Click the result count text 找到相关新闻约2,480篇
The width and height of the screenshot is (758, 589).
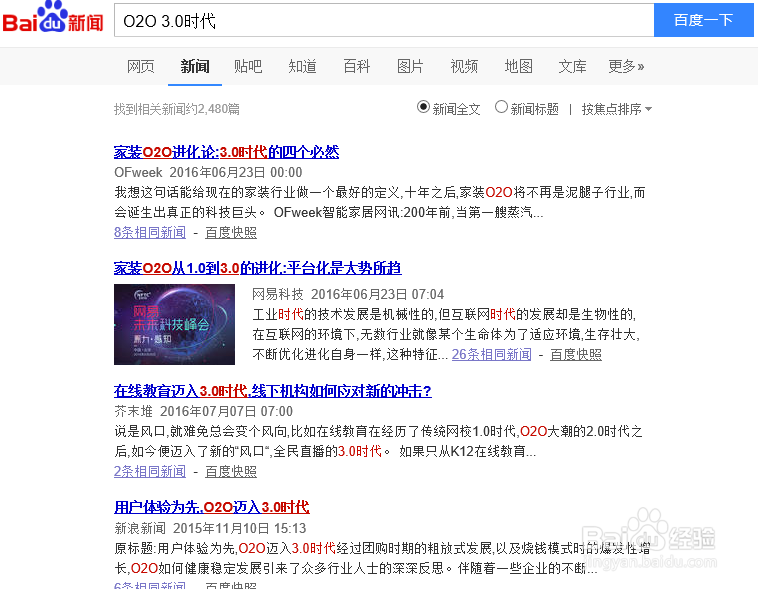pyautogui.click(x=177, y=109)
